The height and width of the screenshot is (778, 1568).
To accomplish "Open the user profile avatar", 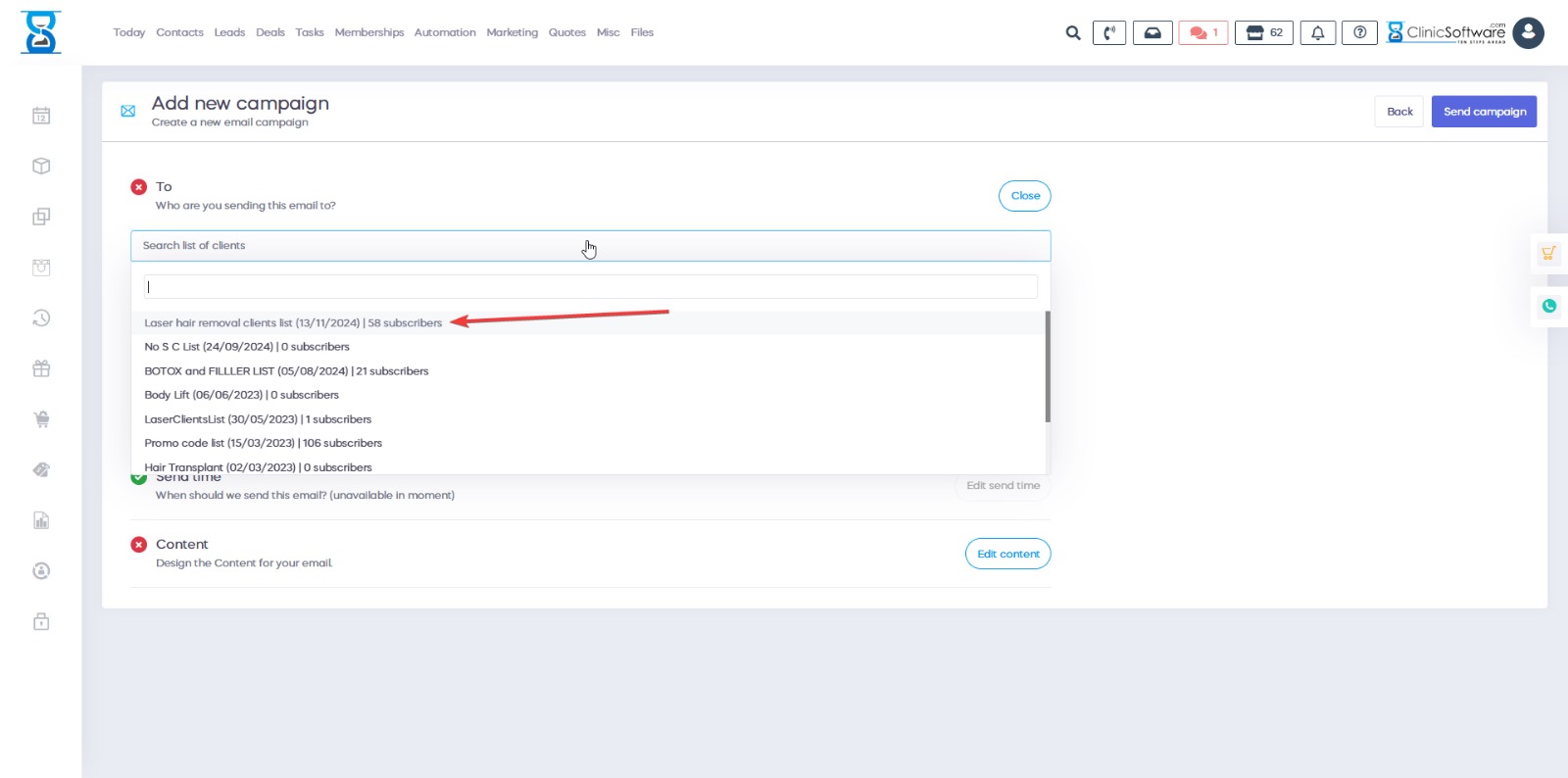I will pyautogui.click(x=1528, y=33).
